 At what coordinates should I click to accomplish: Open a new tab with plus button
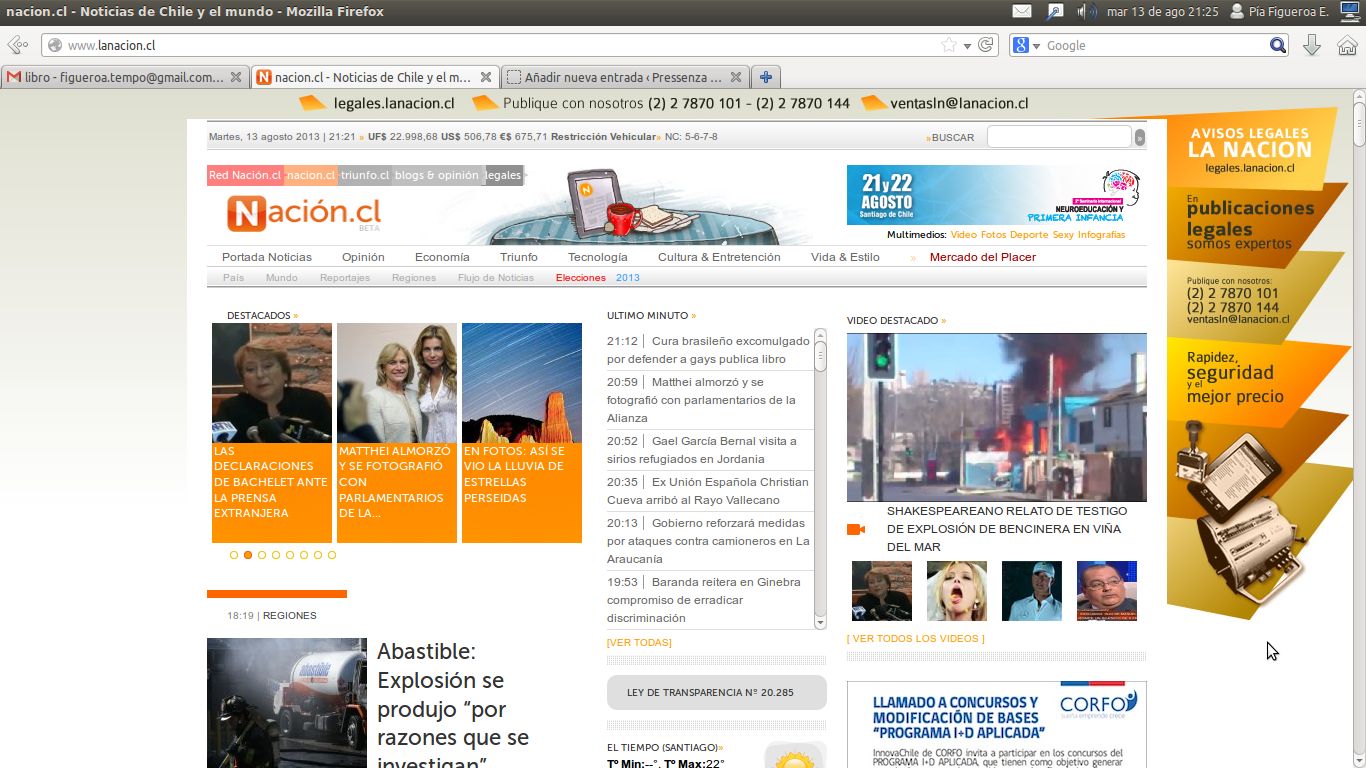pos(766,77)
